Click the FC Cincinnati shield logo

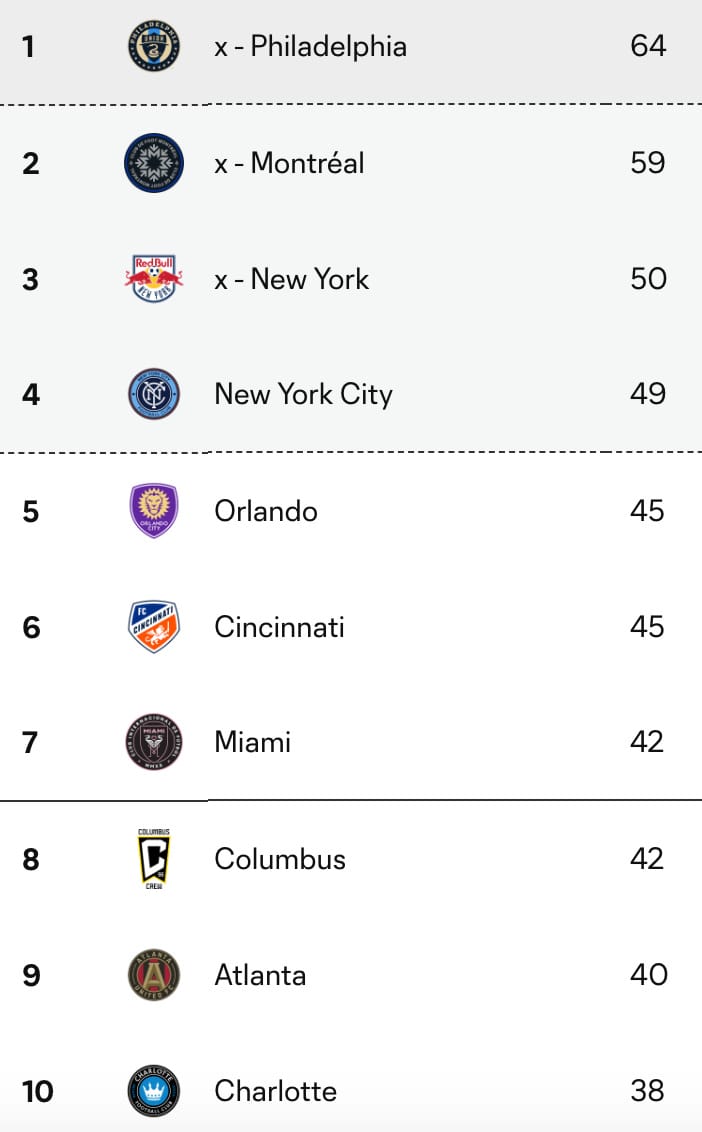[154, 627]
